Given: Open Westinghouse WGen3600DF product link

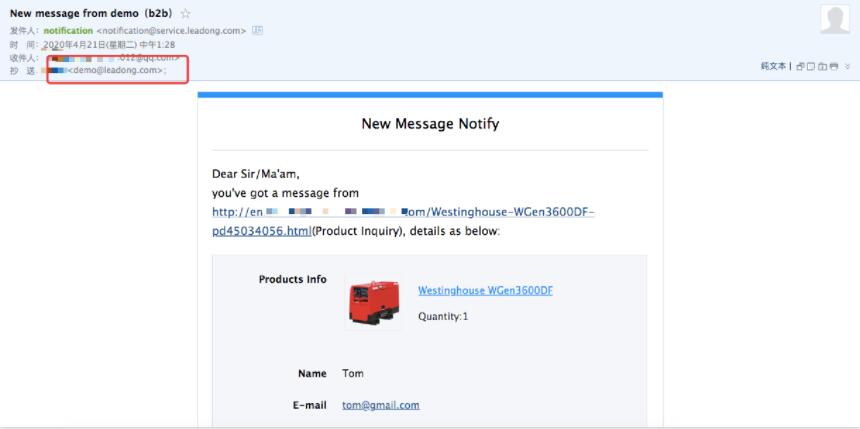Looking at the screenshot, I should click(x=485, y=291).
